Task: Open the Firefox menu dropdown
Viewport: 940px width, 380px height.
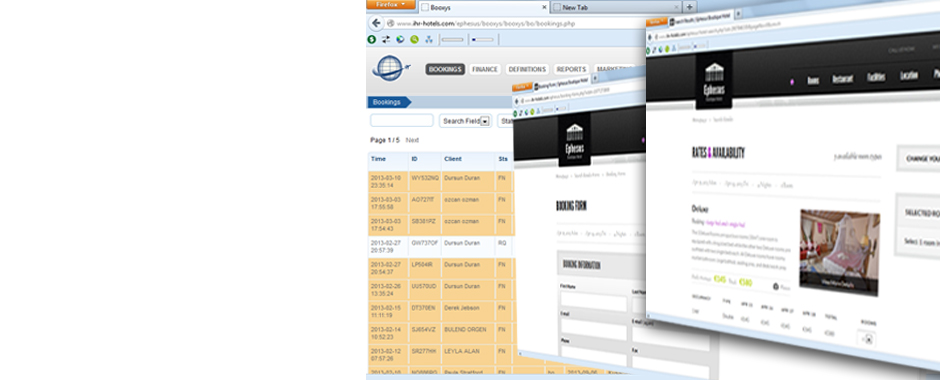Action: coord(390,4)
